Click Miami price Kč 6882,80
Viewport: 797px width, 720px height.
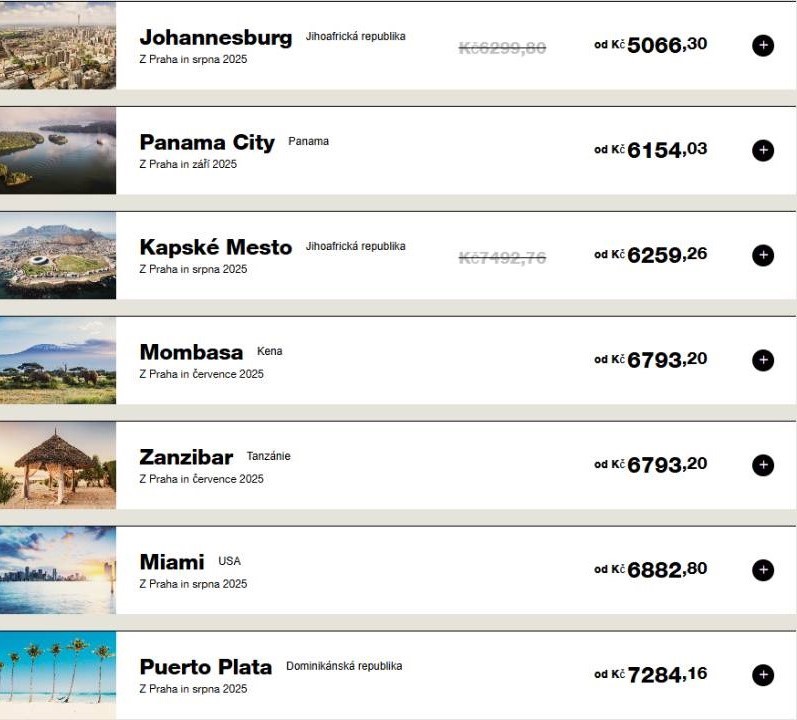(666, 569)
